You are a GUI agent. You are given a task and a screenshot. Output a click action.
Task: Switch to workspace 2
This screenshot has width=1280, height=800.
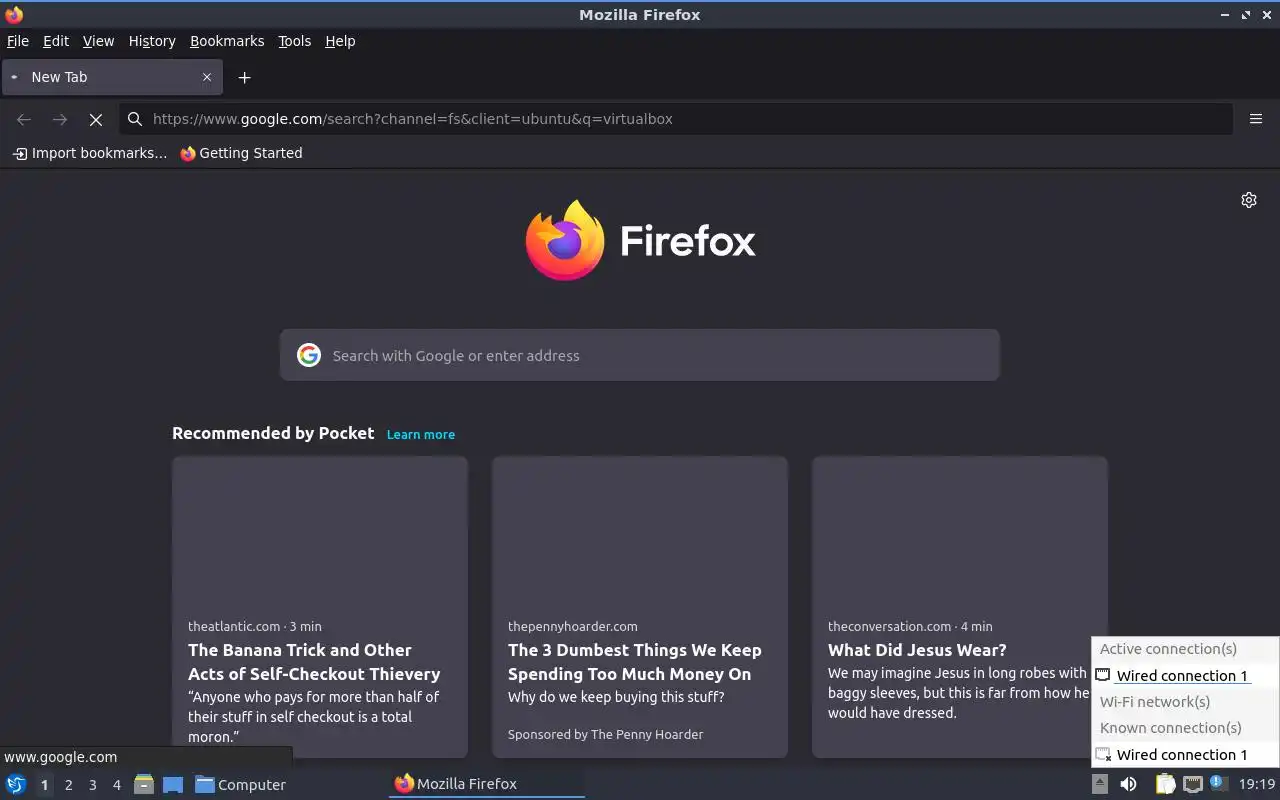[x=68, y=785]
